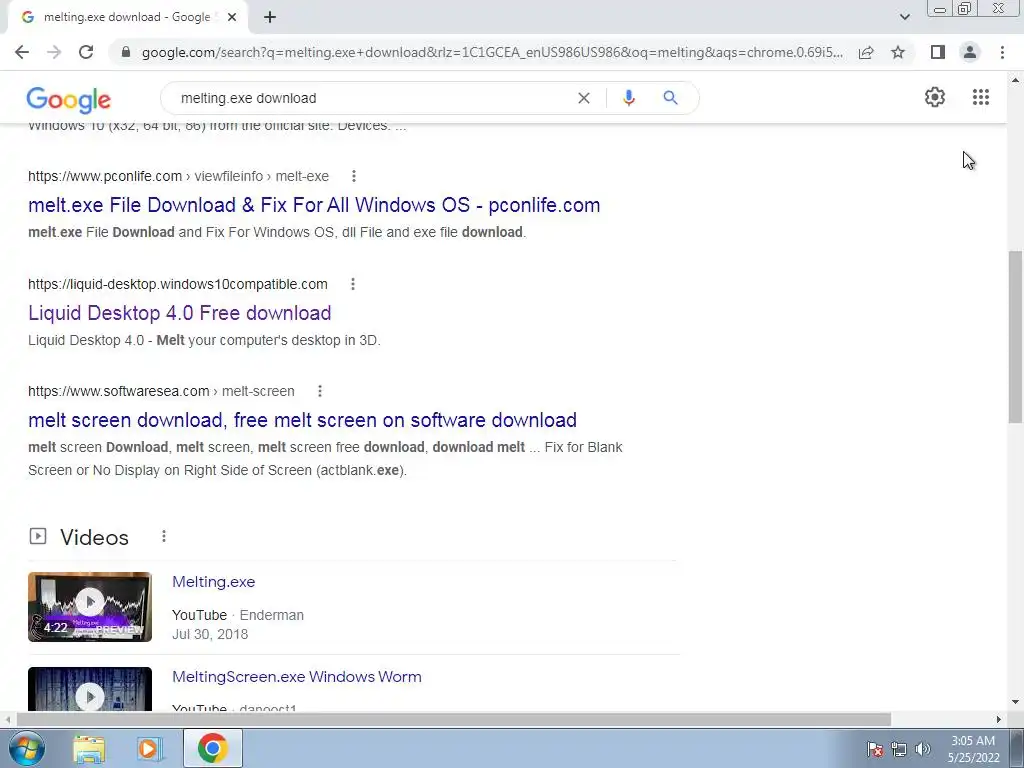Select the melting.exe download browser tab
Image resolution: width=1024 pixels, height=768 pixels.
coord(127,17)
